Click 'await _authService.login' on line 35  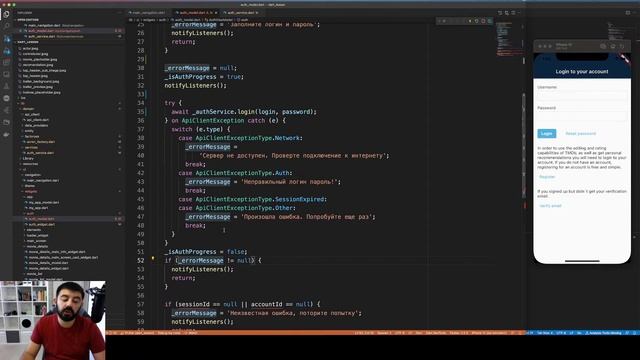click(x=213, y=111)
